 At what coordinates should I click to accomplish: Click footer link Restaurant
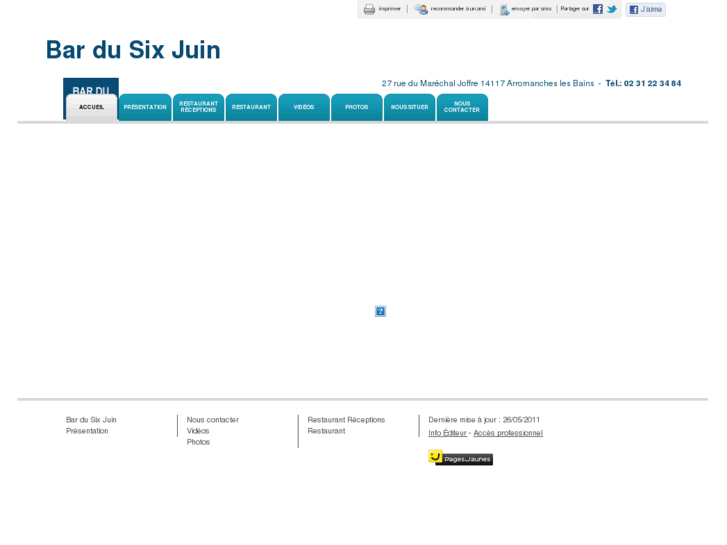point(326,431)
